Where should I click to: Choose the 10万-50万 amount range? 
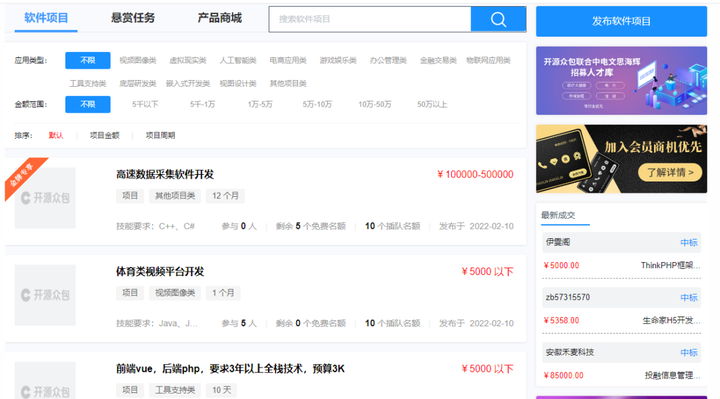tap(375, 105)
